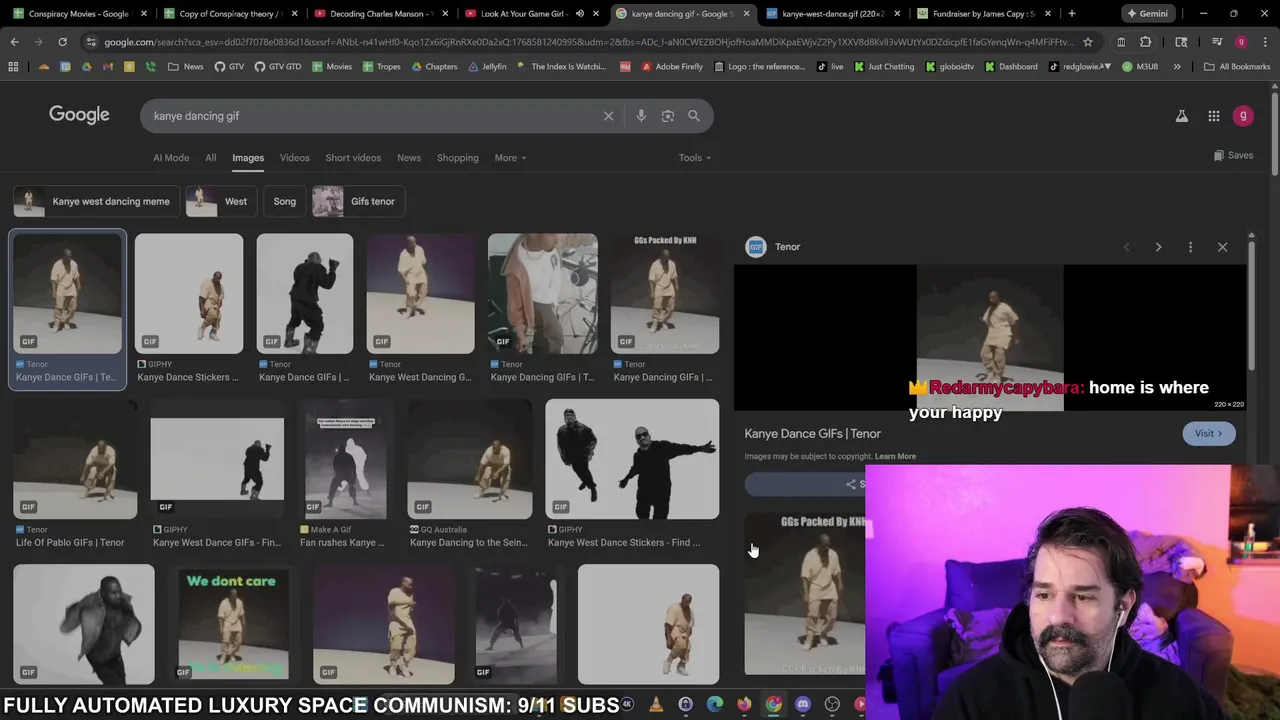1280x720 pixels.
Task: Switch to Shopping results tab
Action: (x=458, y=158)
